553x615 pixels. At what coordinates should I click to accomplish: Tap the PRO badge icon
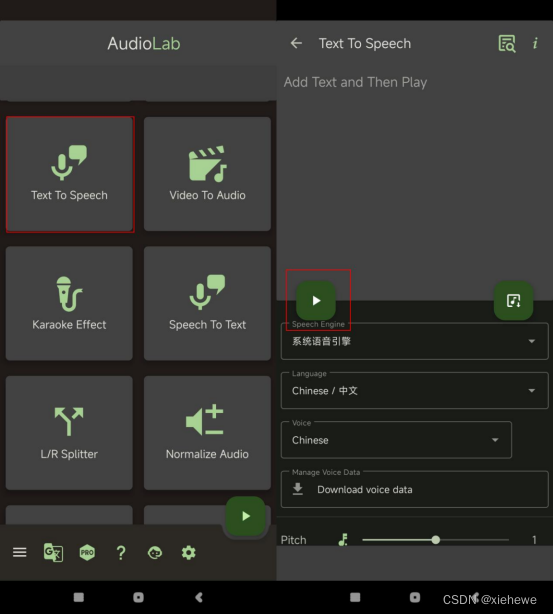pyautogui.click(x=87, y=553)
